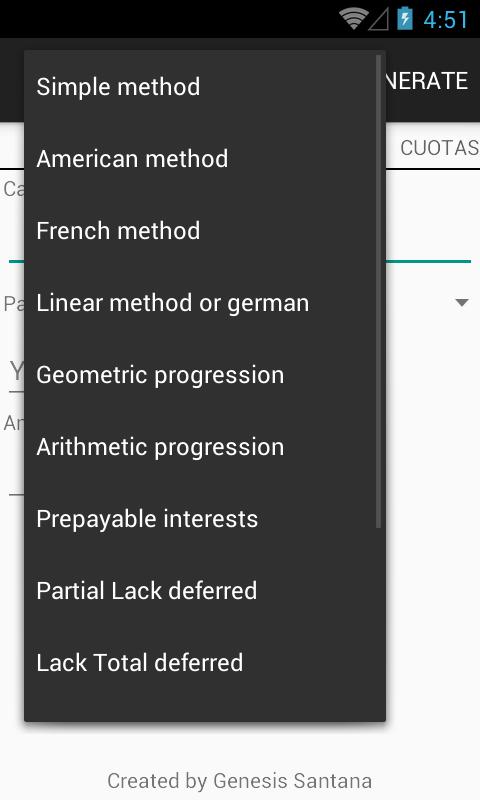Select Linear method or german
Image resolution: width=480 pixels, height=800 pixels.
tap(205, 303)
